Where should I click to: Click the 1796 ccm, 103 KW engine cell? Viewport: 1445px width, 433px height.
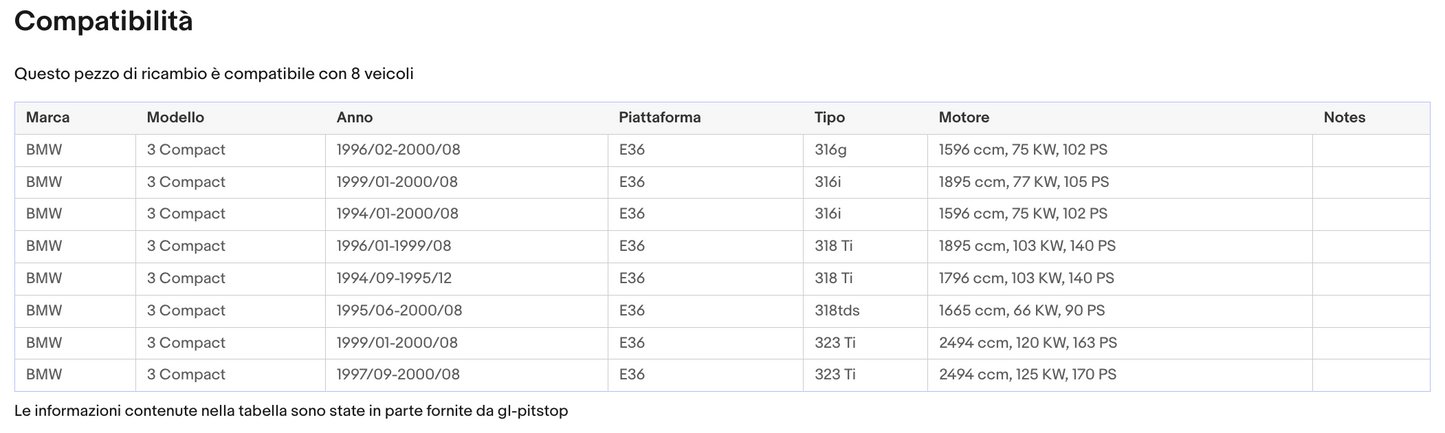1027,279
